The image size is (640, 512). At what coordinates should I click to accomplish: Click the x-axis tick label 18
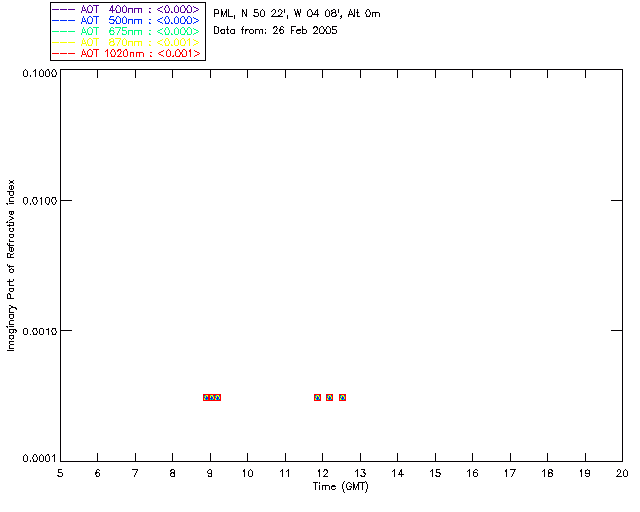click(x=547, y=473)
